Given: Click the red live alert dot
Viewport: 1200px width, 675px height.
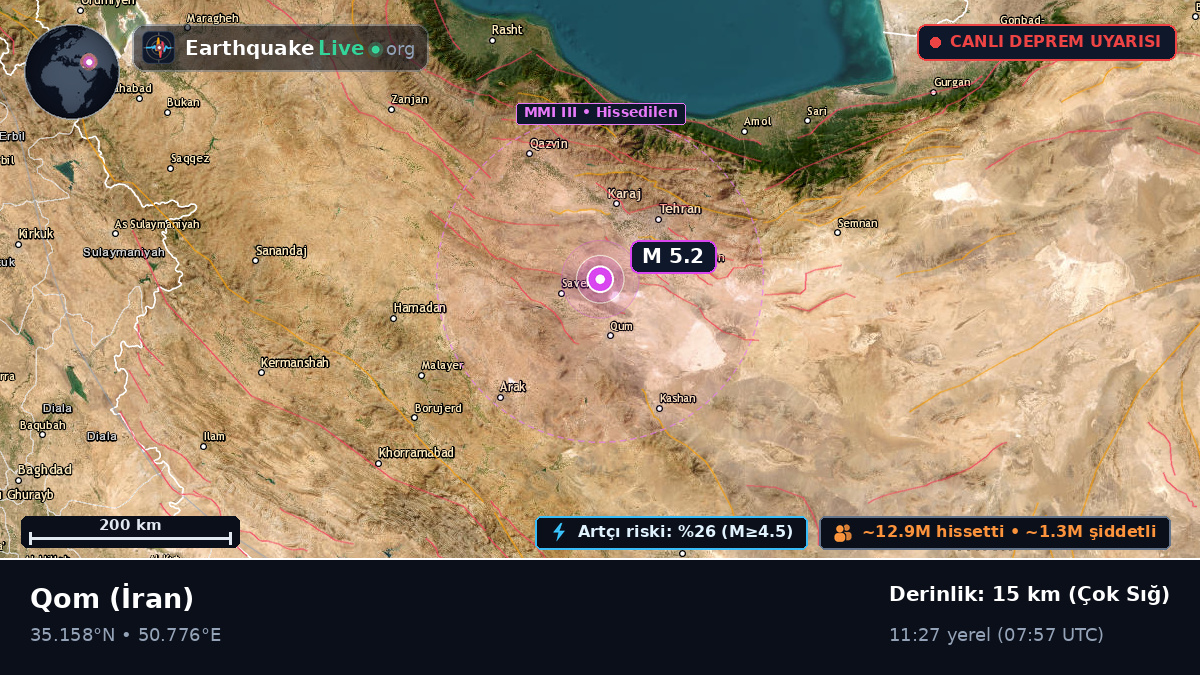Looking at the screenshot, I should tap(935, 42).
